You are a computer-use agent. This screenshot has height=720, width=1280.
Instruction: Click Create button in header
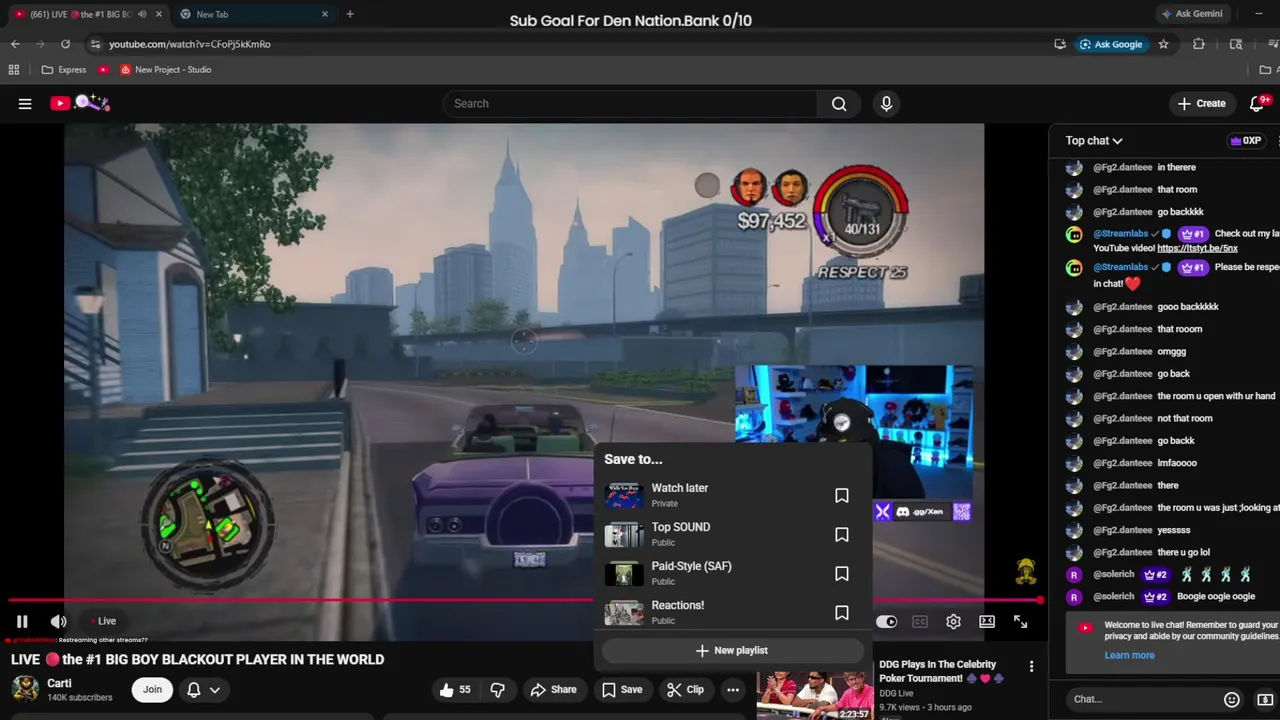(x=1201, y=104)
